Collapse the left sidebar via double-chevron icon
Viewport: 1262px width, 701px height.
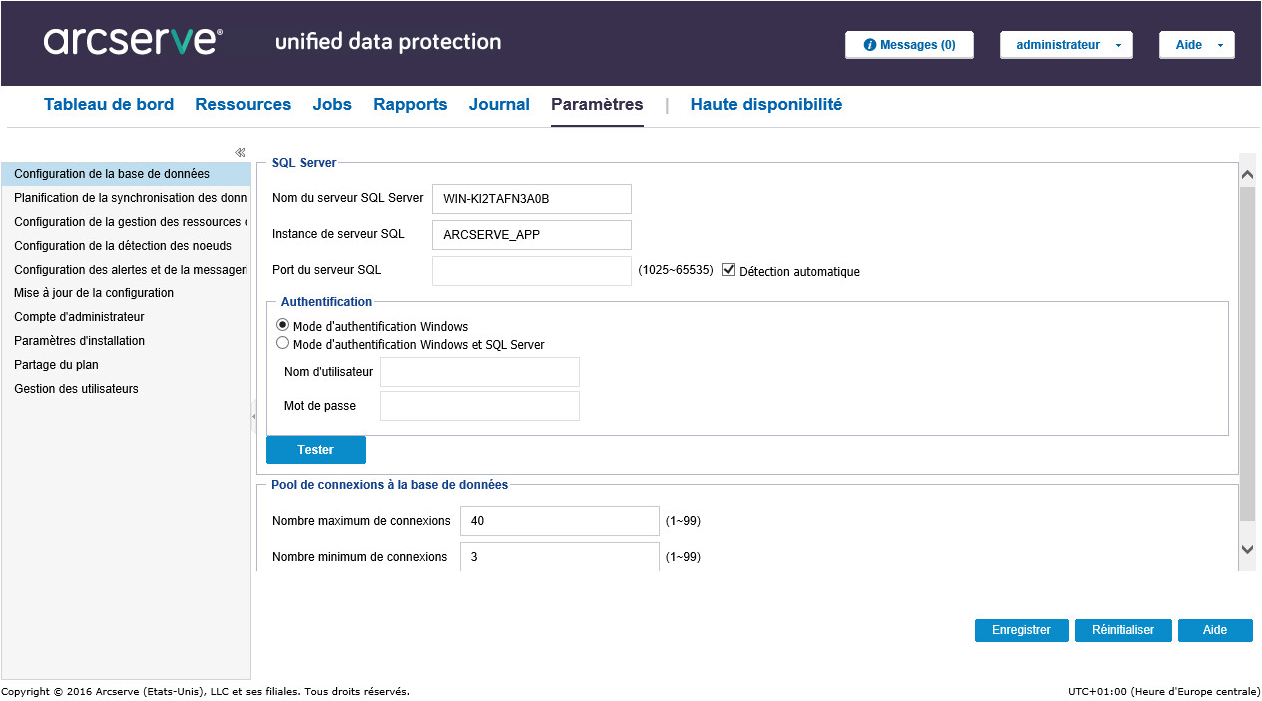pos(240,152)
